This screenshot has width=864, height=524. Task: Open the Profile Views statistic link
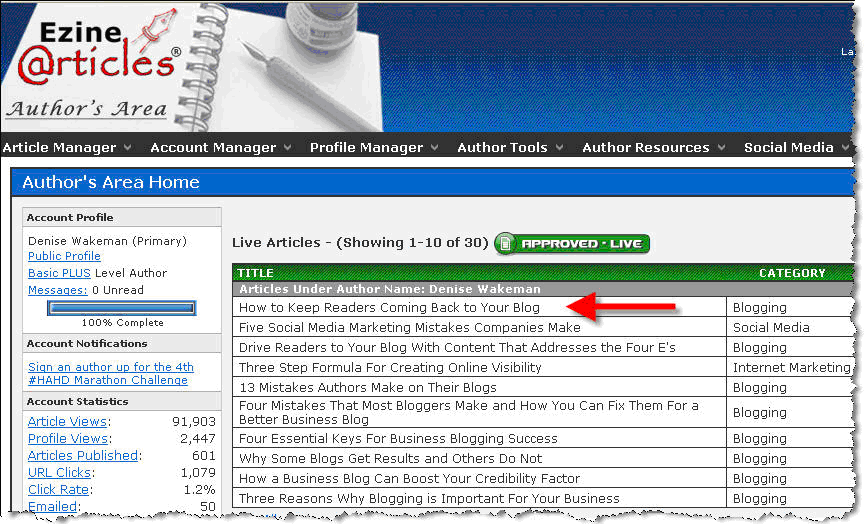point(68,439)
